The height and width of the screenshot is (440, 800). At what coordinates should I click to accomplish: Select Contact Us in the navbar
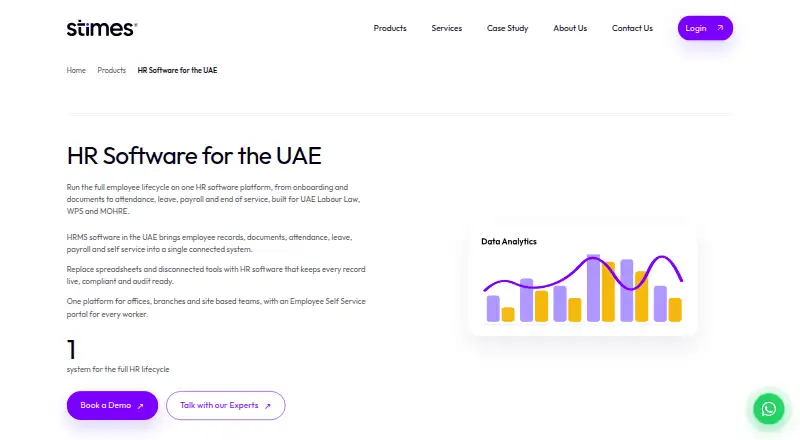(x=632, y=28)
